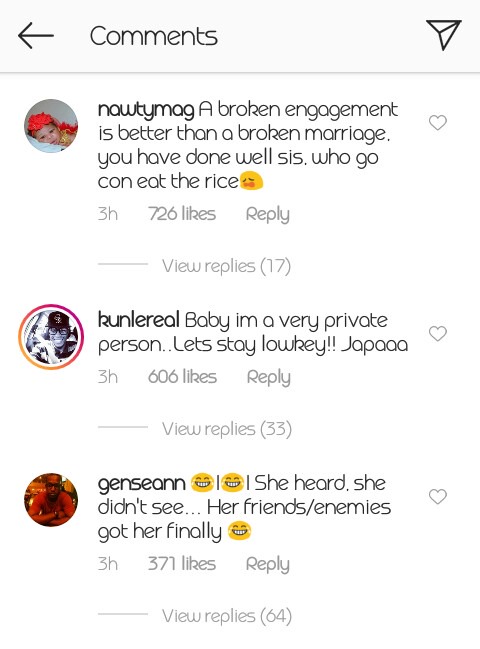The height and width of the screenshot is (649, 480).
Task: View the 606 likes list
Action: pyautogui.click(x=182, y=377)
